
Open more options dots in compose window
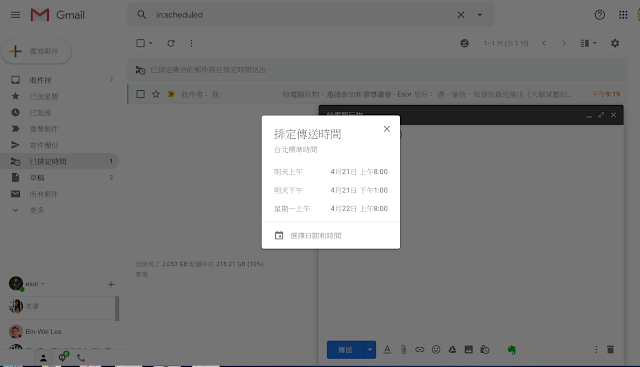pyautogui.click(x=596, y=349)
